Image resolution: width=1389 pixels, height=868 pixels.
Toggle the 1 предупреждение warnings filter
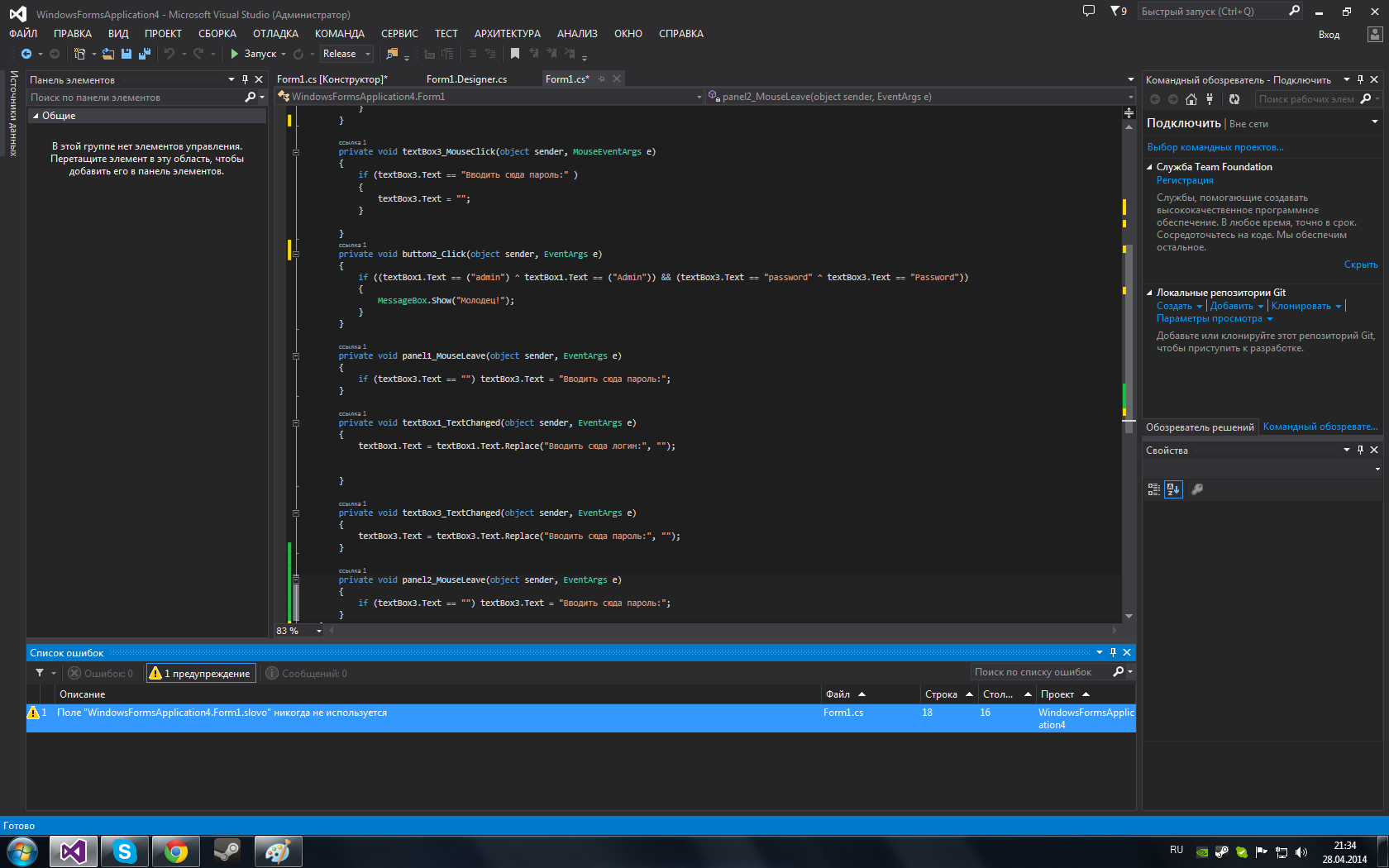coord(201,674)
